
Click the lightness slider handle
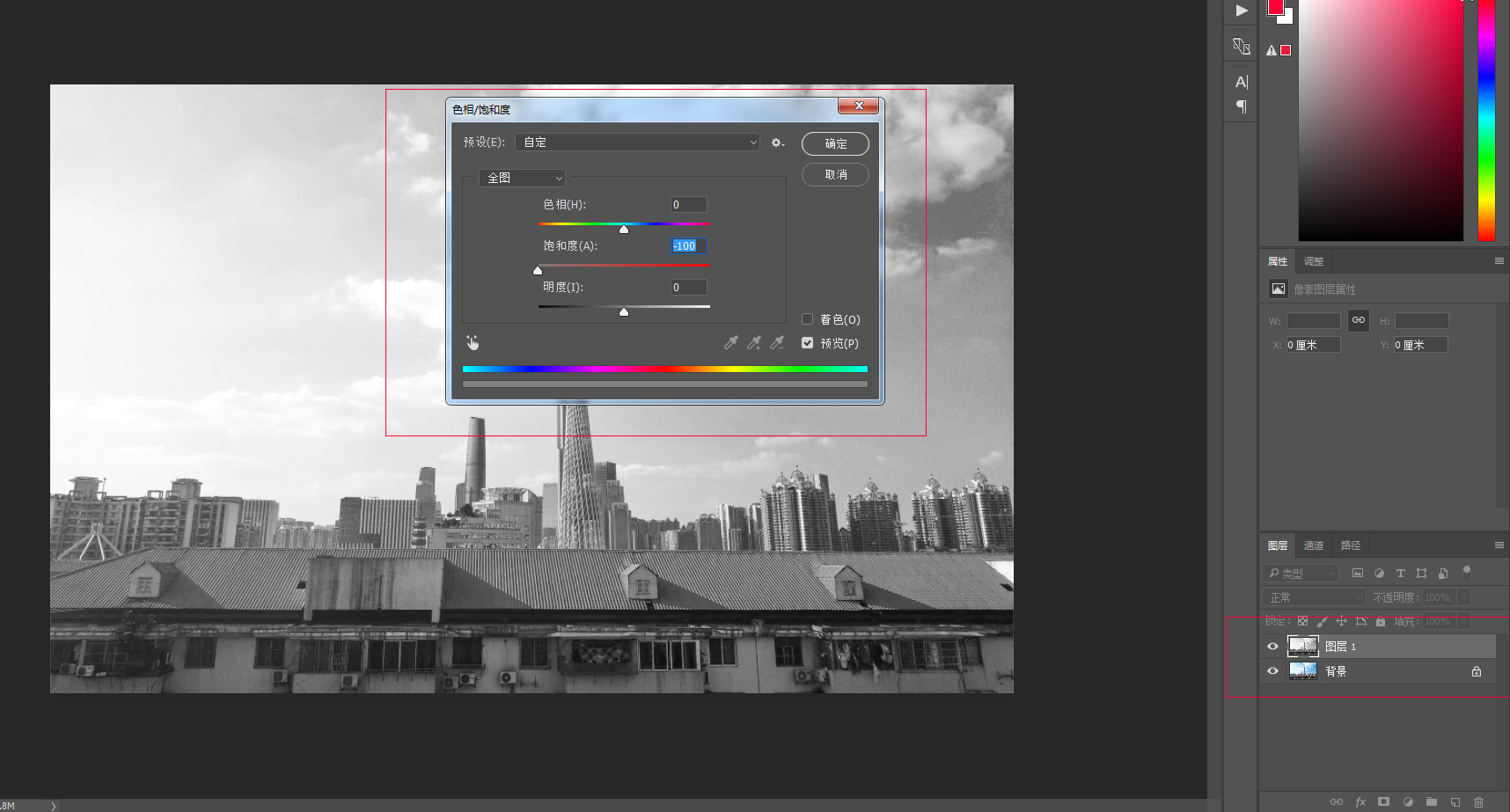coord(624,311)
